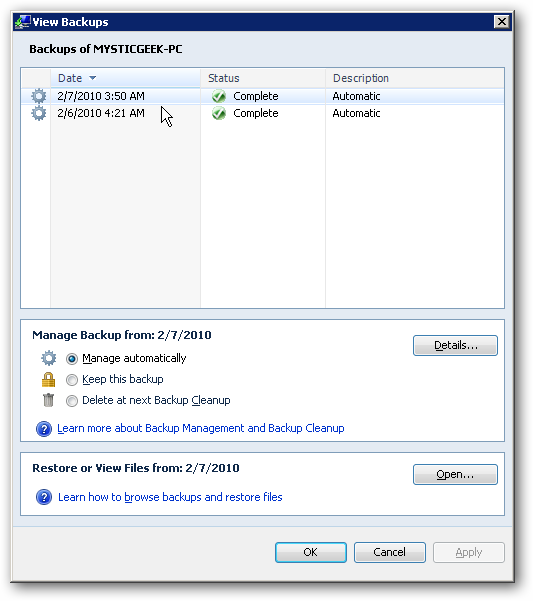The width and height of the screenshot is (533, 601).
Task: Click the padlock icon beside Keep this backup
Action: point(48,379)
